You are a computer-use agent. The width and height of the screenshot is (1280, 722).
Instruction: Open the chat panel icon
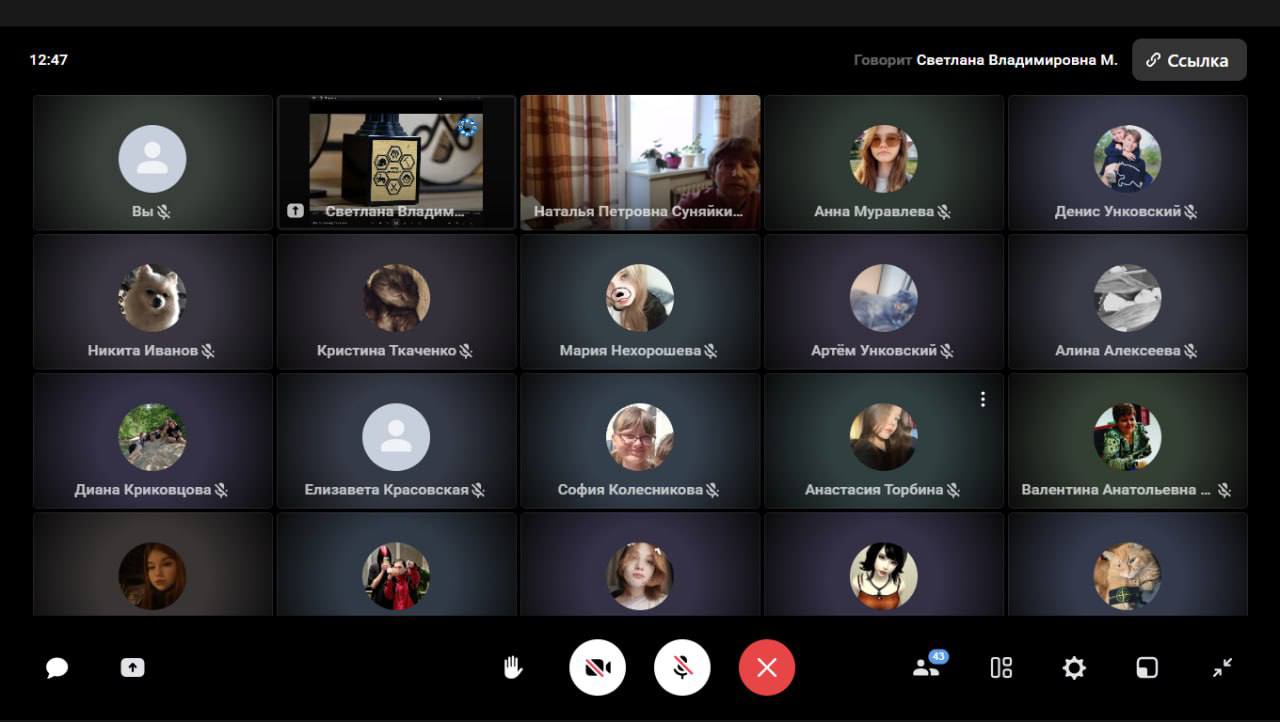tap(57, 668)
